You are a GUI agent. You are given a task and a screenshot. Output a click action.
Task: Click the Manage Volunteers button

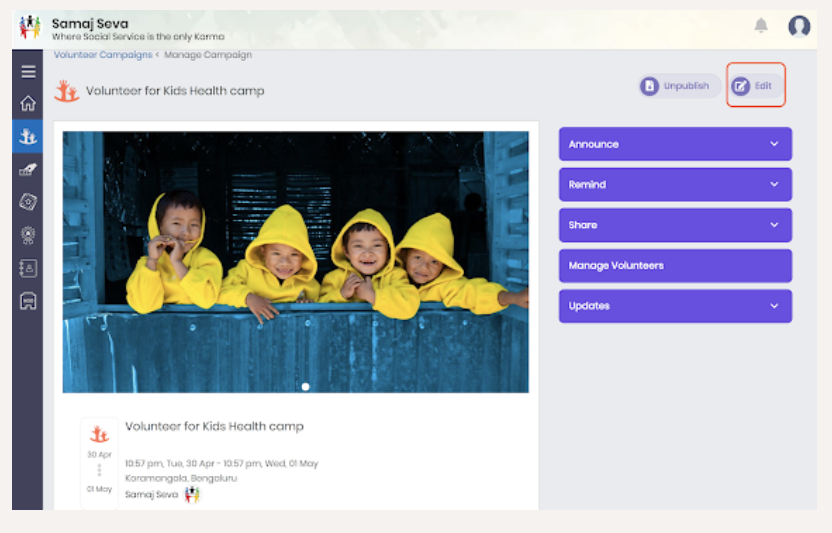[675, 266]
